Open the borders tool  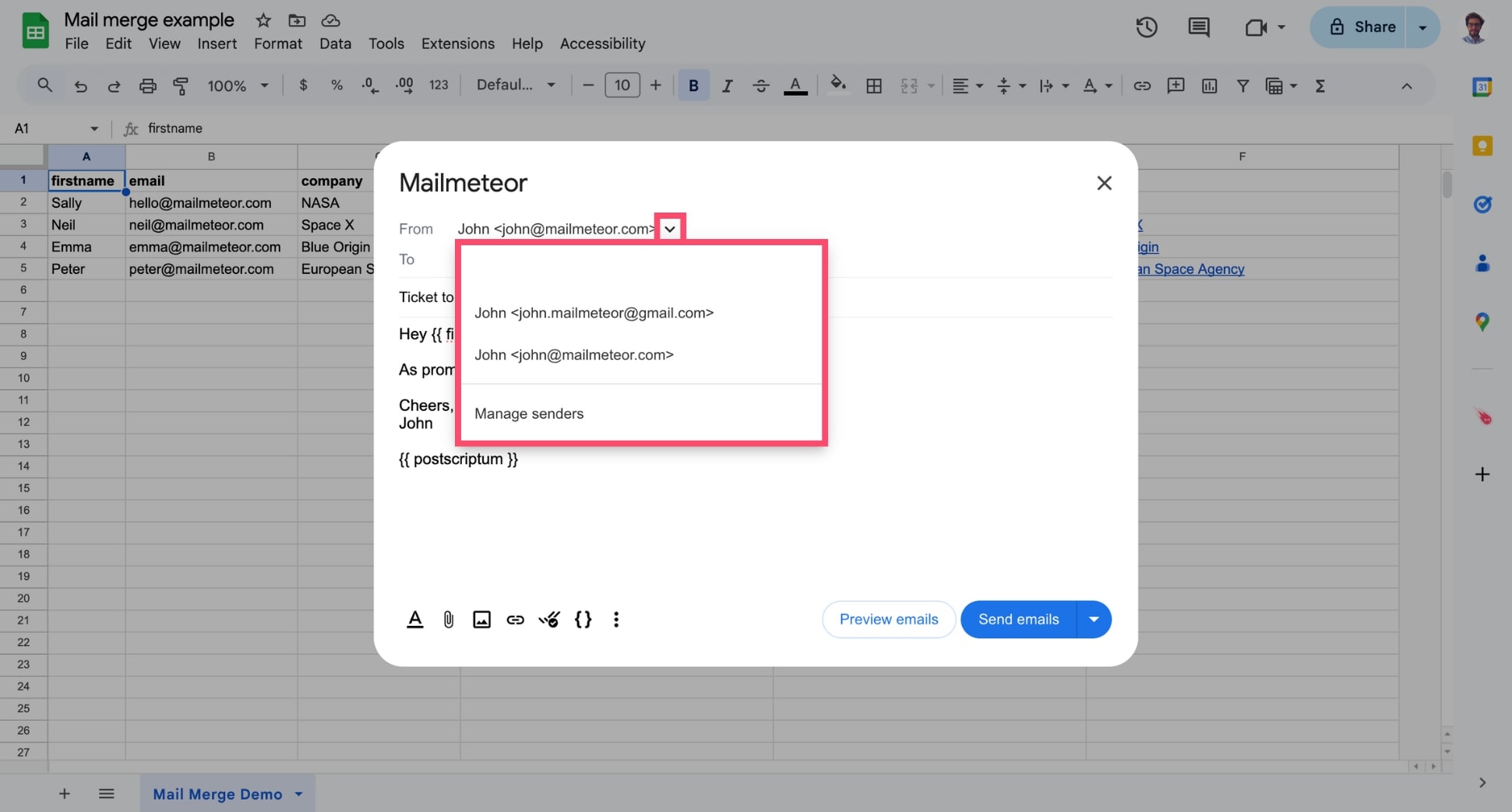point(874,86)
